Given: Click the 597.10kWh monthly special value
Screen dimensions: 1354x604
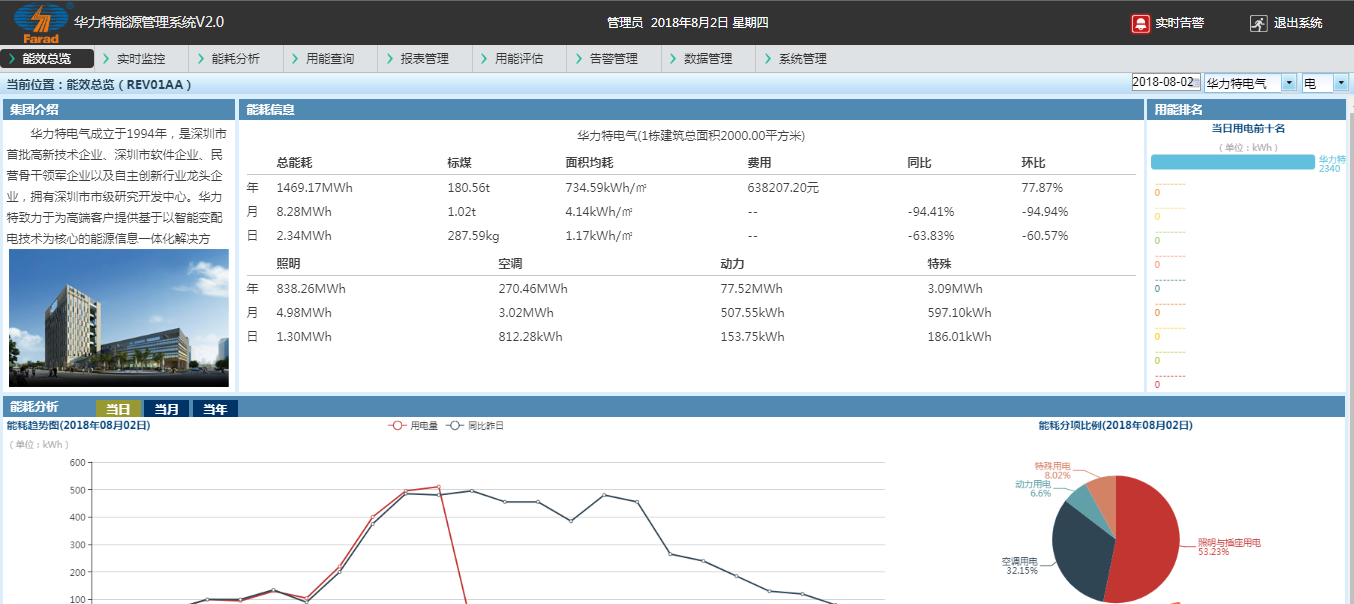Looking at the screenshot, I should (x=959, y=312).
